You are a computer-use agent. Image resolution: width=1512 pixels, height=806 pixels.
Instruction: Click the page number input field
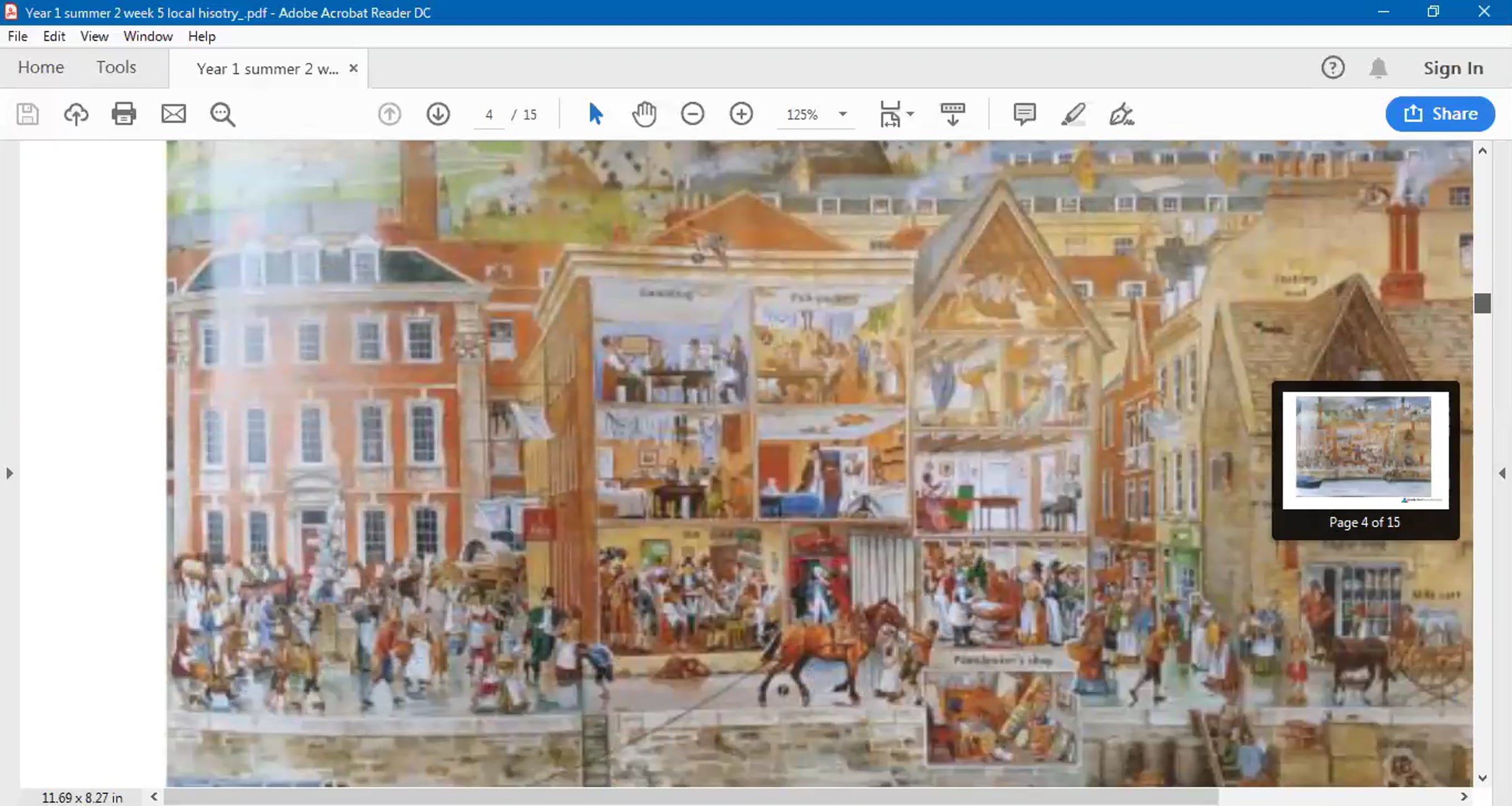[x=489, y=115]
